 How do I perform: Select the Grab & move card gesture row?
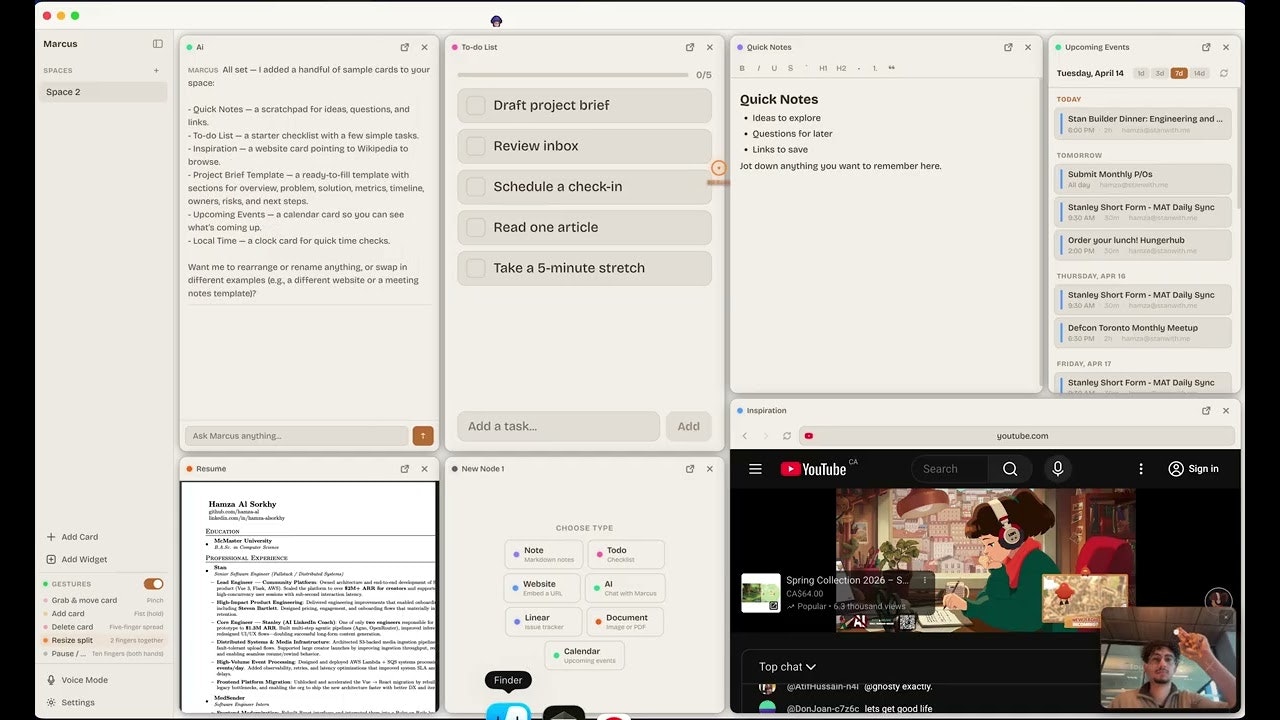tap(103, 601)
